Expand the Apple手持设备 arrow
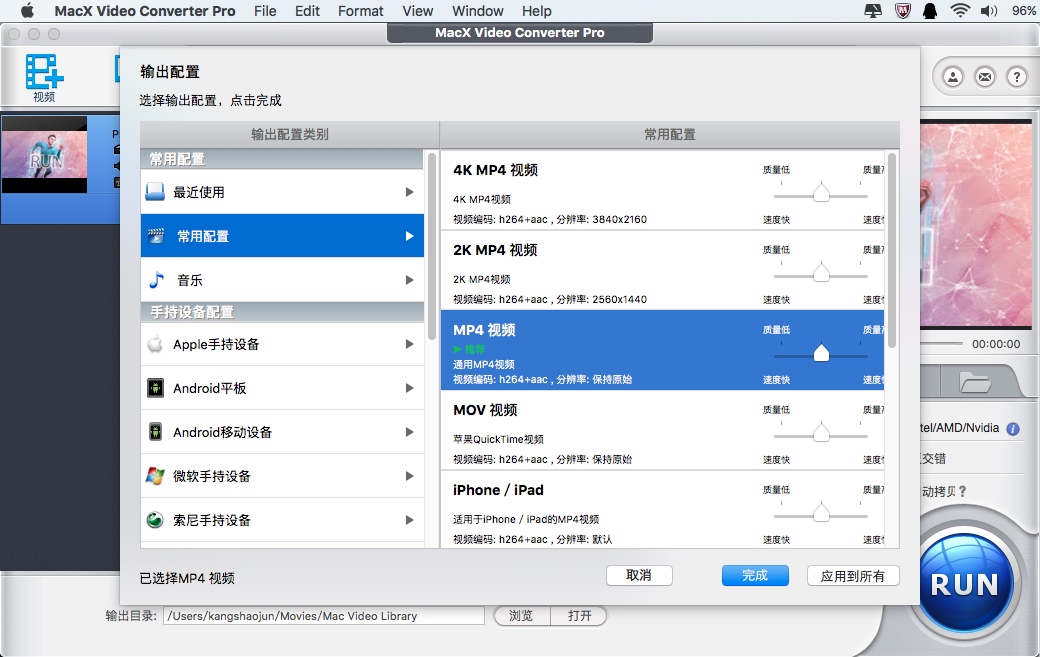This screenshot has height=657, width=1040. [x=409, y=344]
